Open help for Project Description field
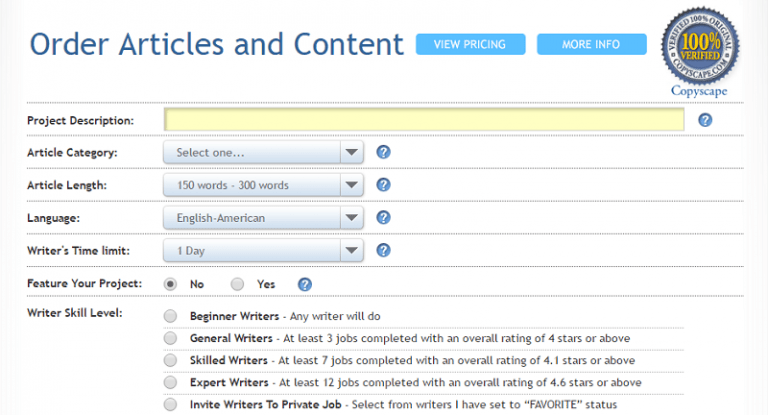The image size is (768, 415). [x=705, y=120]
